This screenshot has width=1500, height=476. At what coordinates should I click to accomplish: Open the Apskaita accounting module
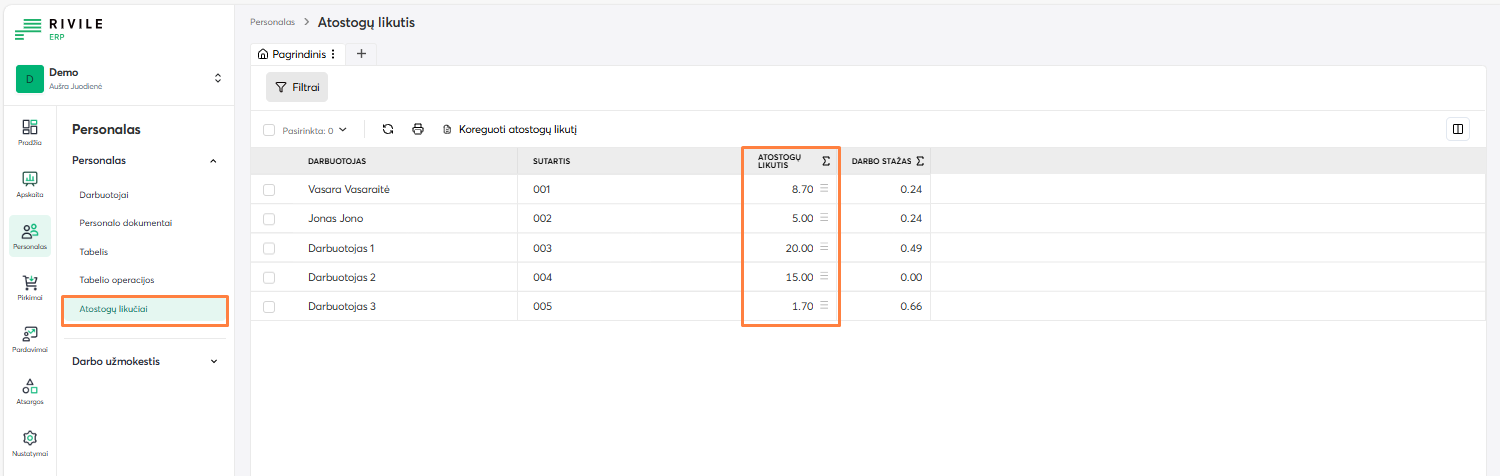(30, 184)
